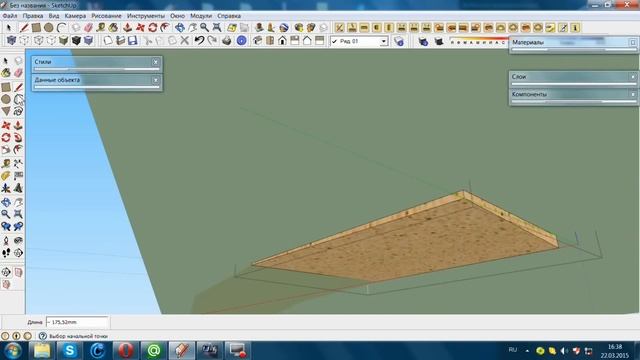Select Walk footprints tool in left toolbar

coord(6,253)
